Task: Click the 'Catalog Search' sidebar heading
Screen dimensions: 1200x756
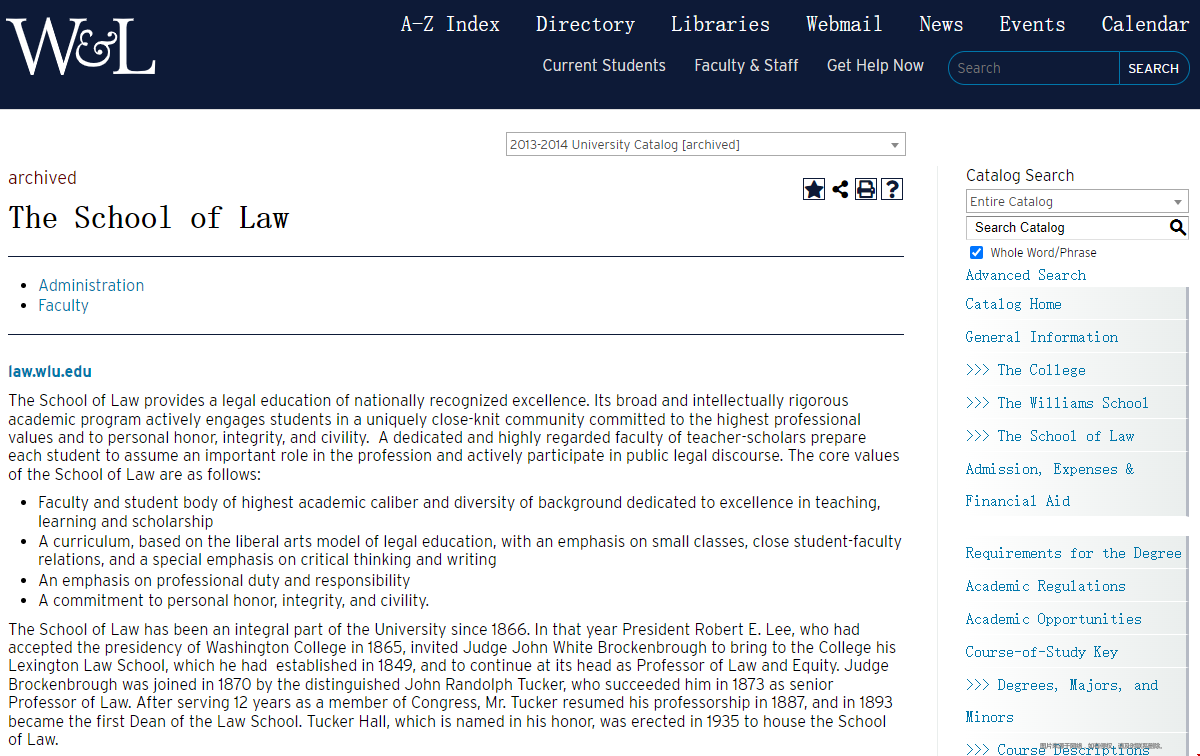Action: pos(1020,175)
